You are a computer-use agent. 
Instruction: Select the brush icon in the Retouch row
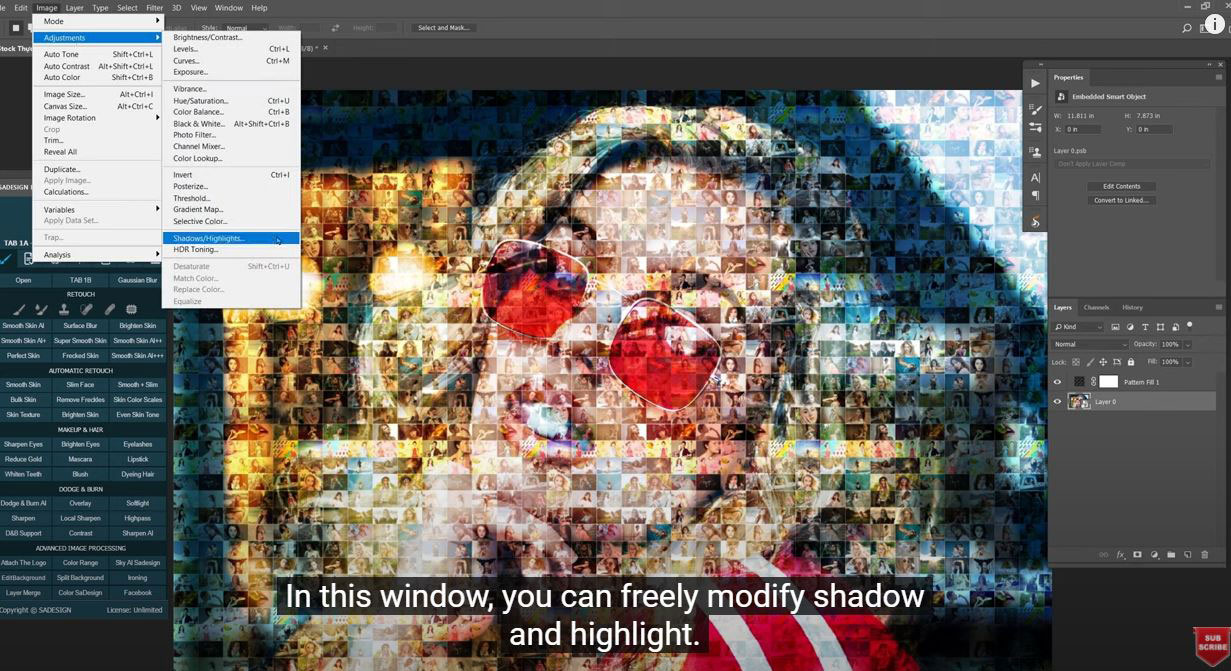tap(19, 309)
